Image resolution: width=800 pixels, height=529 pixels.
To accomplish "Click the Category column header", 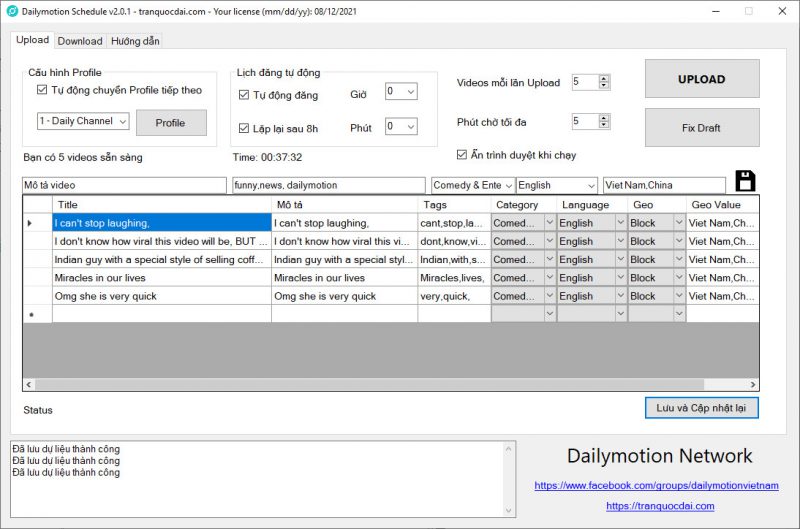I will (523, 205).
